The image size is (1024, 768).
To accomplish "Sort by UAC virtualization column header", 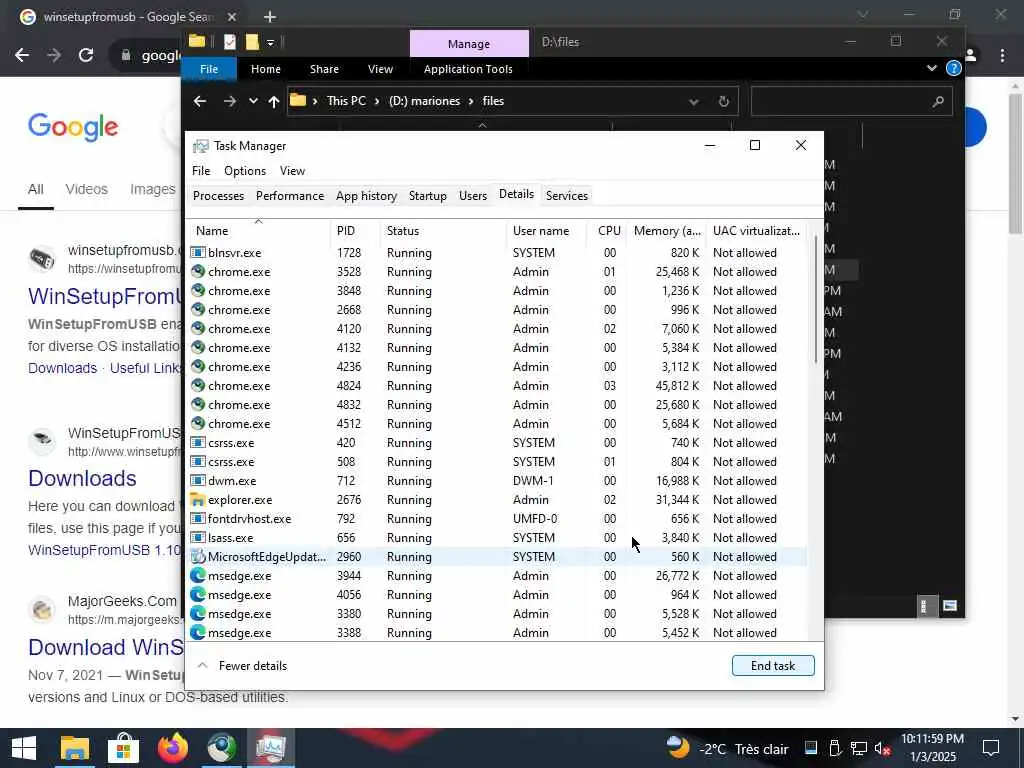I will click(756, 231).
